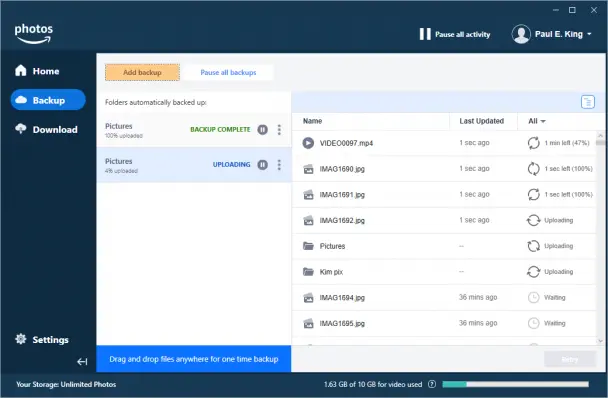Click the file list scrollbar up arrow
608x398 pixels.
click(600, 135)
